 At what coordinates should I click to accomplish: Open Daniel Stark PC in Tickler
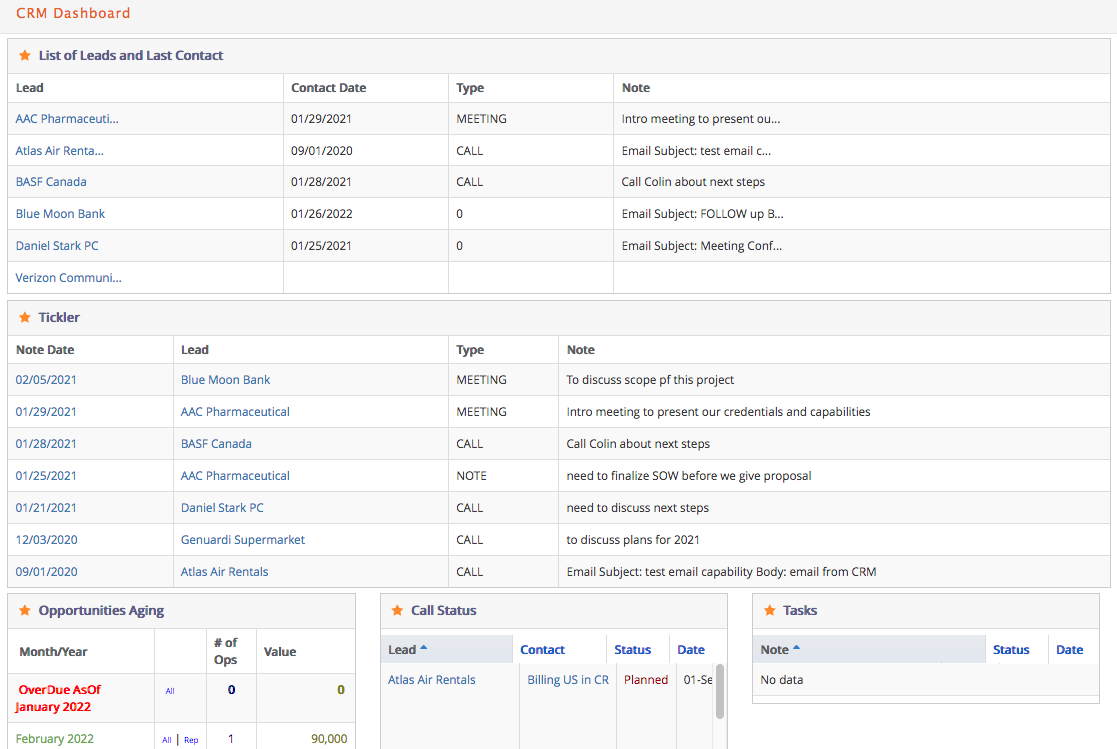pos(222,508)
